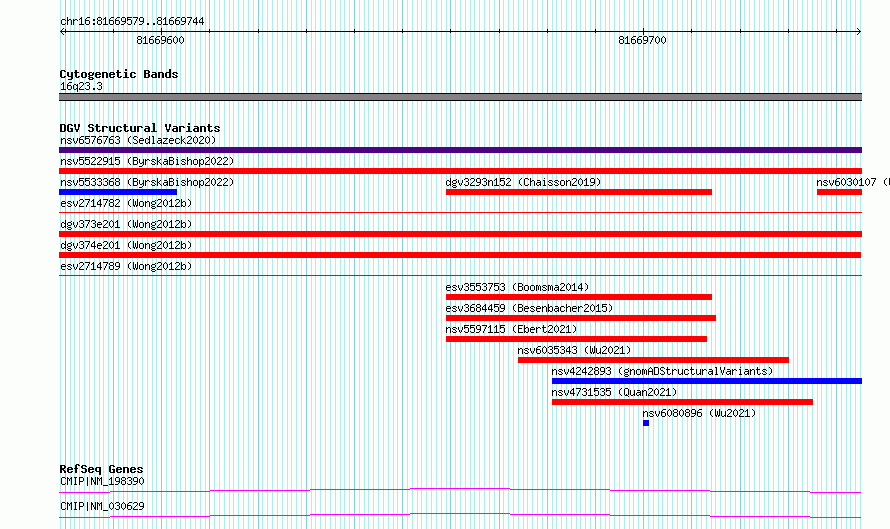Open nsv5522915 (ByrskaBishop2022) variant label
The image size is (890, 529).
147,161
